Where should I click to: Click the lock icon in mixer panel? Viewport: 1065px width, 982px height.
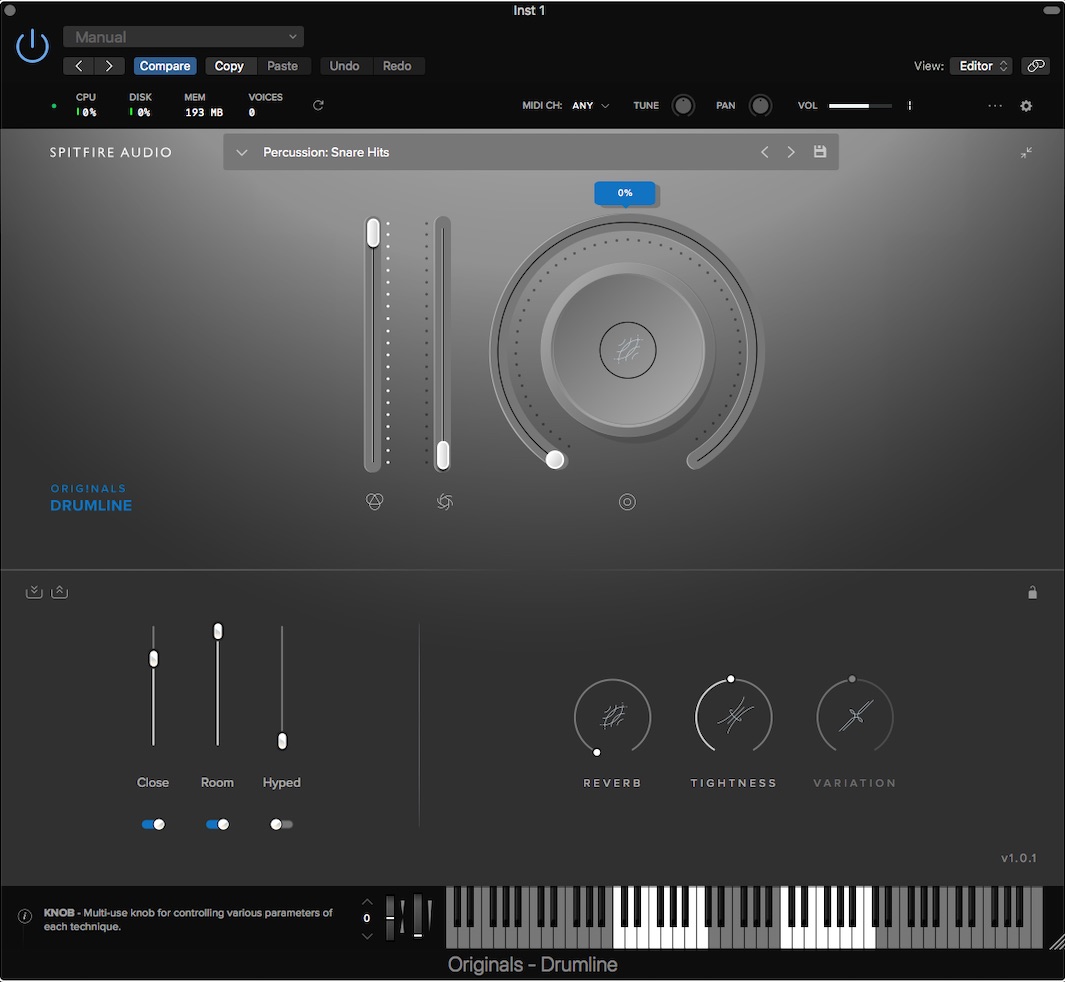1032,593
